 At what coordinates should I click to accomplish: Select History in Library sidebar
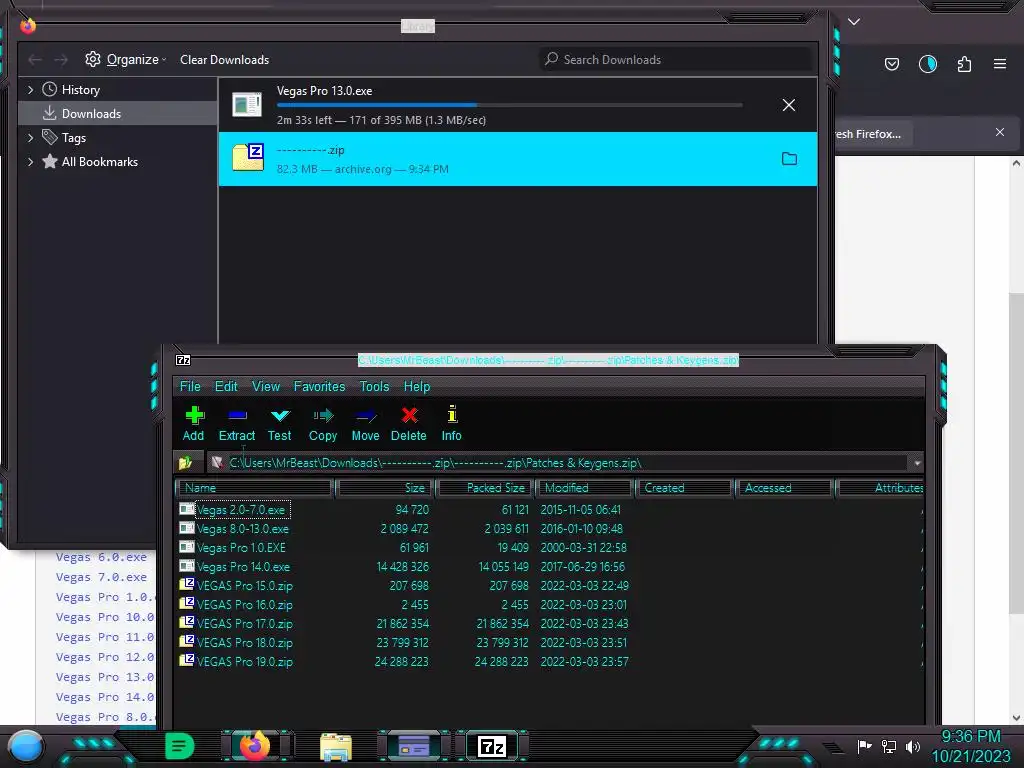118,89
